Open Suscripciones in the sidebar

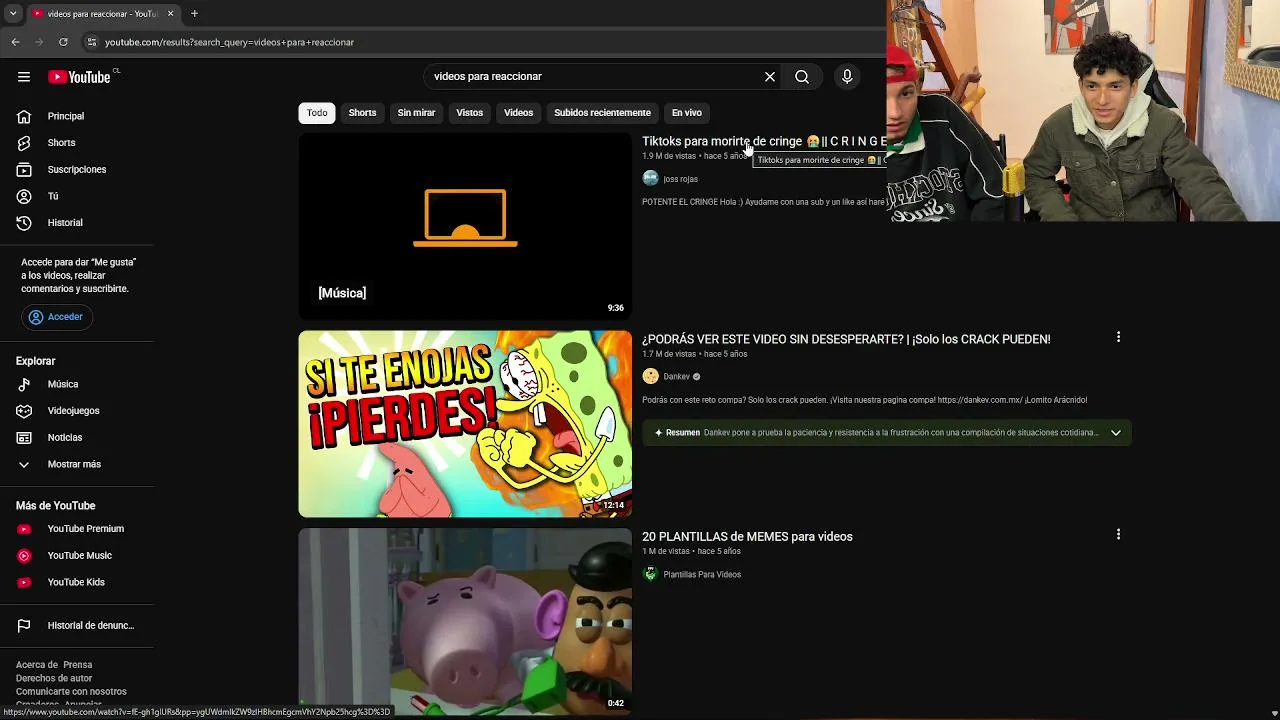pos(77,170)
